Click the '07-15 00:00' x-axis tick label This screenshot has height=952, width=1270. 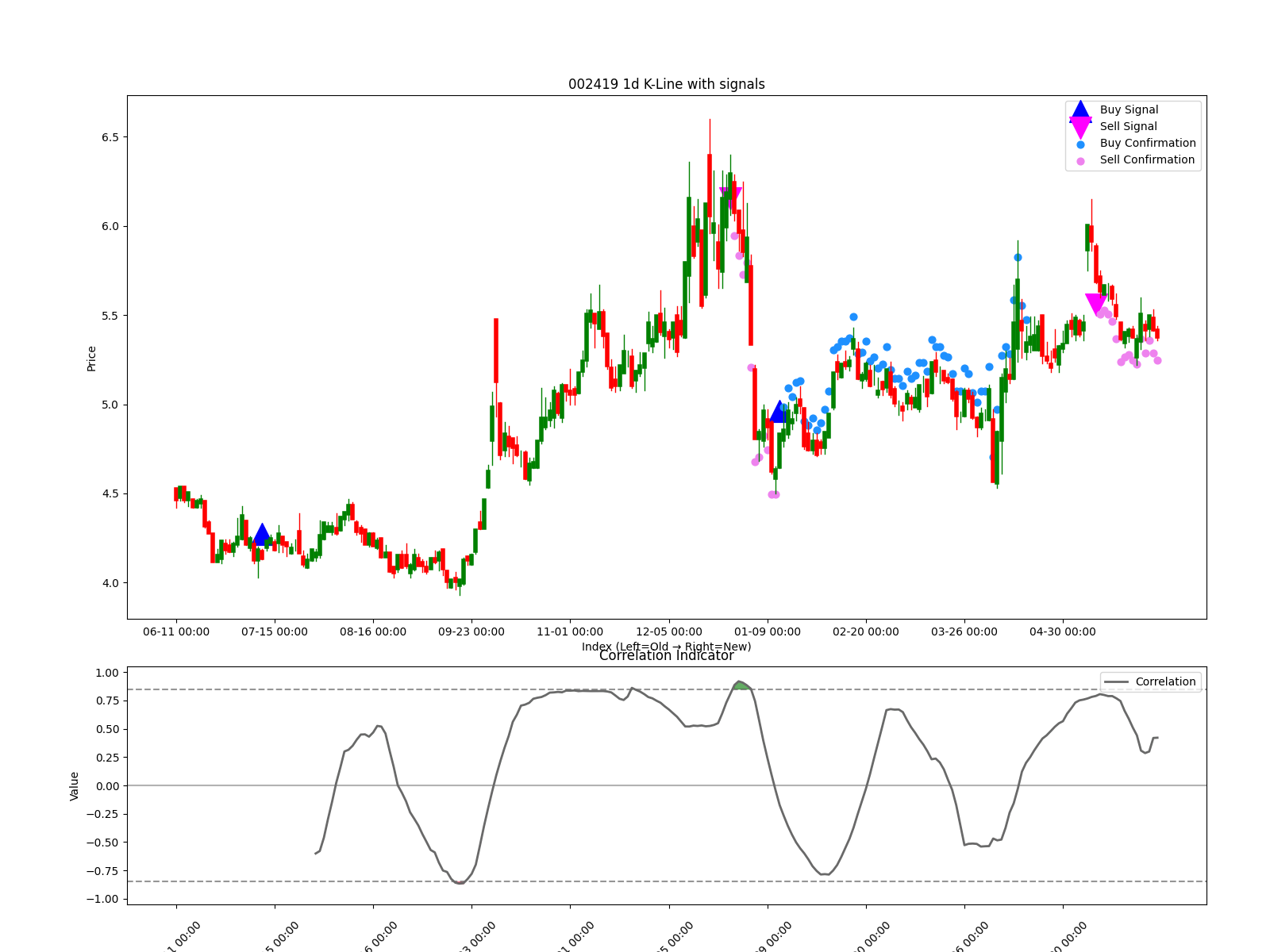(x=275, y=631)
